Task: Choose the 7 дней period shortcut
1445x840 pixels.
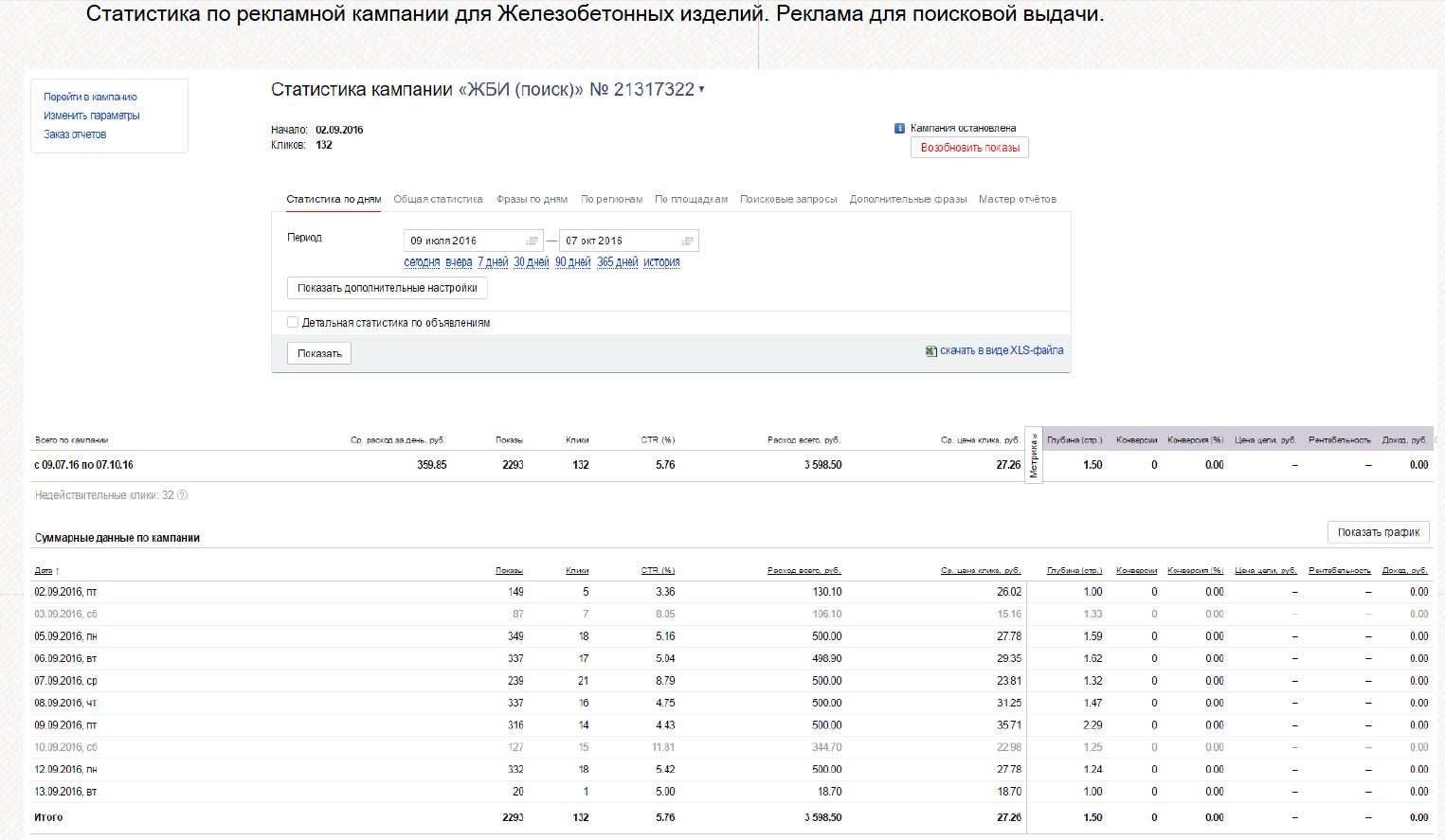Action: [493, 262]
